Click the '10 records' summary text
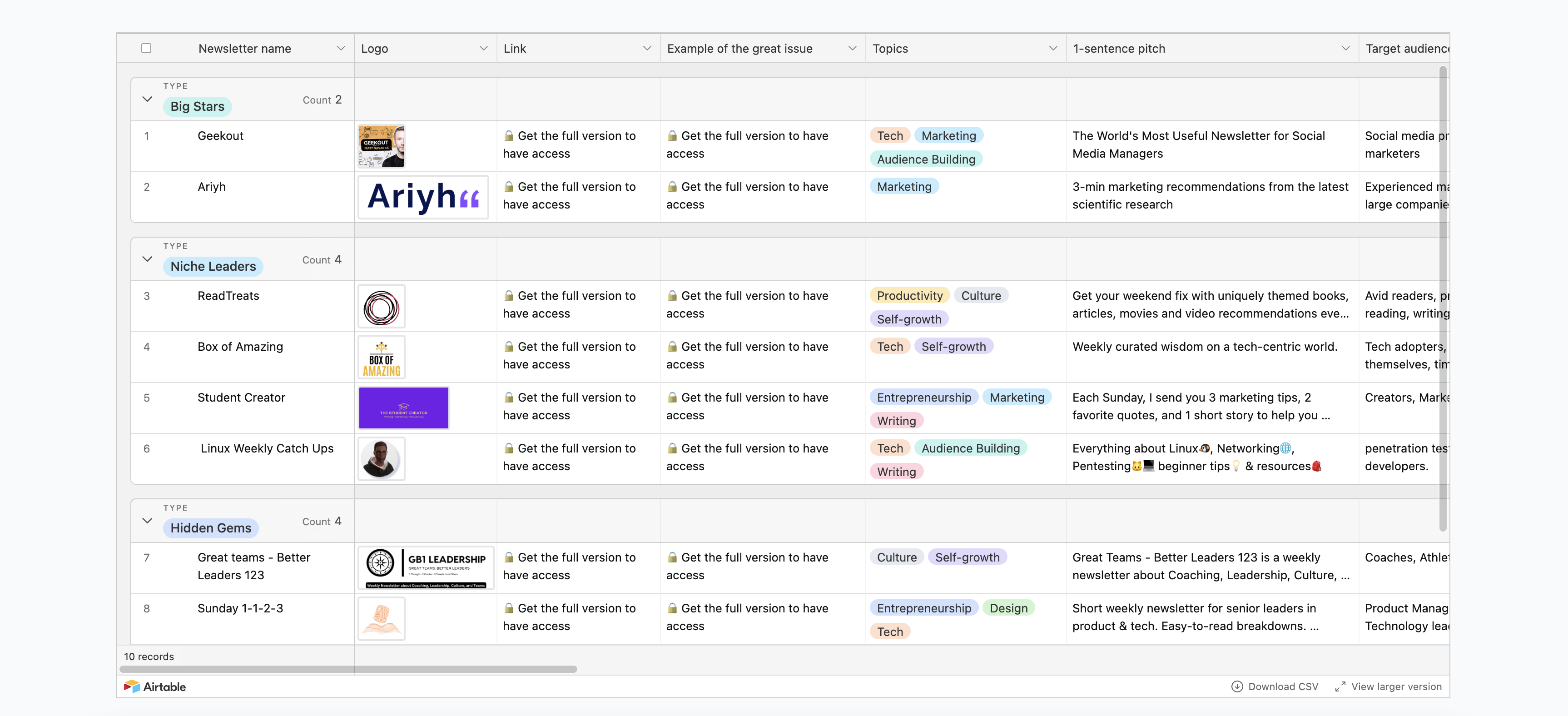1568x716 pixels. click(x=149, y=656)
